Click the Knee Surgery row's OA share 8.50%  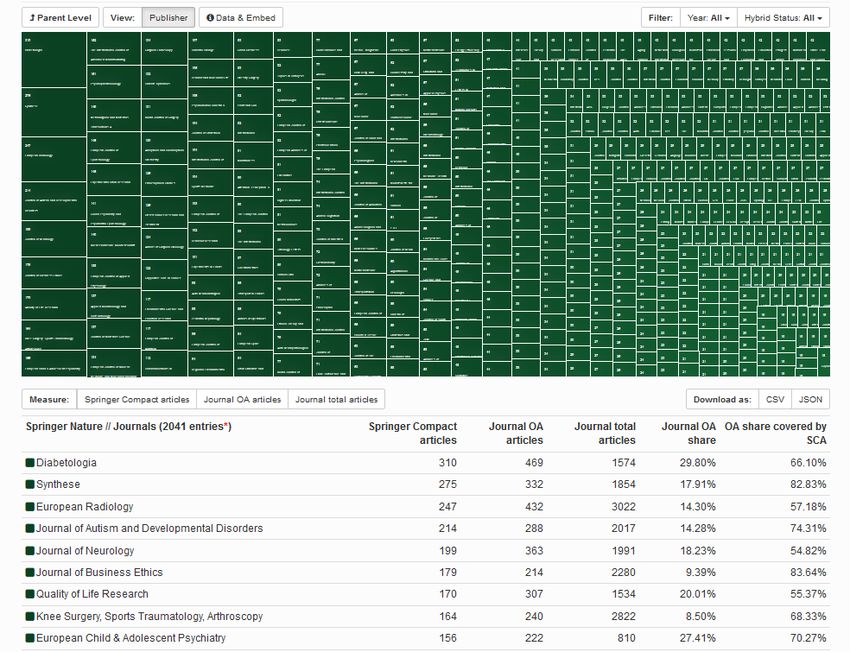(700, 616)
